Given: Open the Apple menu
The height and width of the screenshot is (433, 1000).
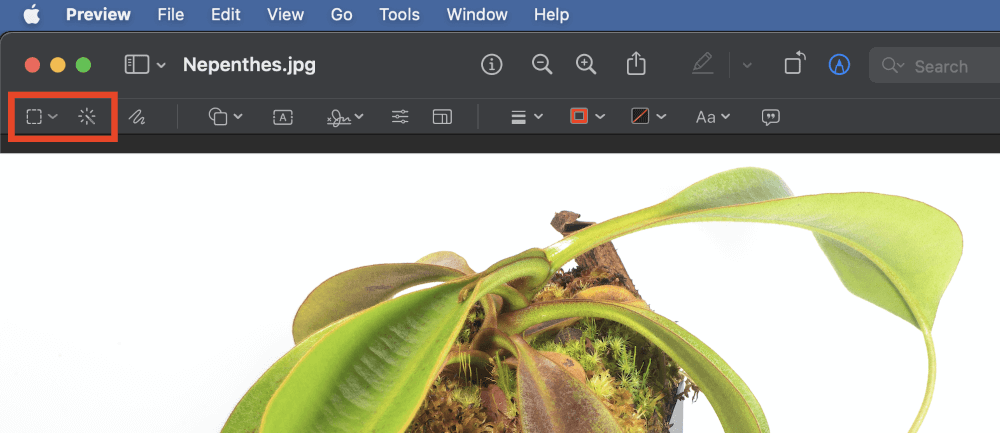Looking at the screenshot, I should click(x=32, y=15).
